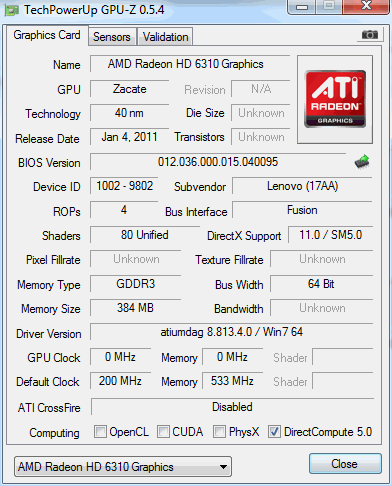The image size is (392, 486).
Task: Click the "ATI CrossFire" label
Action: pos(49,408)
